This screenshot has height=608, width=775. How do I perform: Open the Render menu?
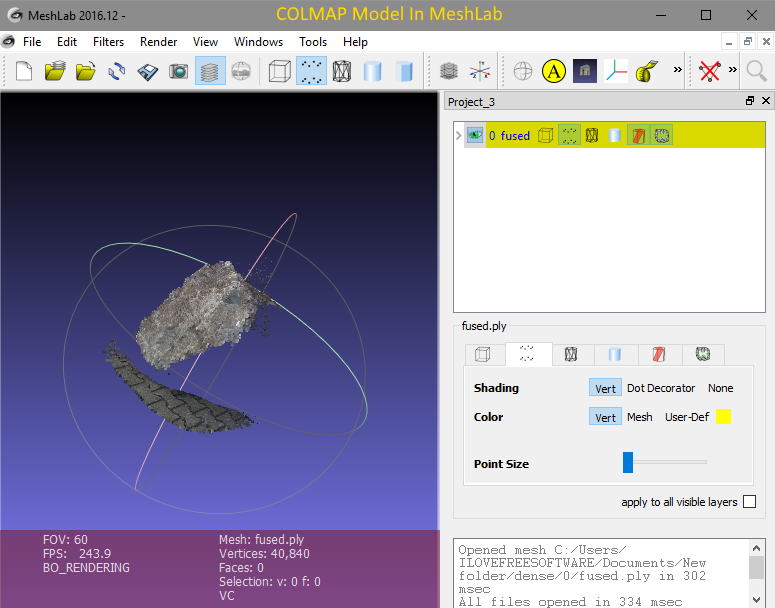coord(158,42)
